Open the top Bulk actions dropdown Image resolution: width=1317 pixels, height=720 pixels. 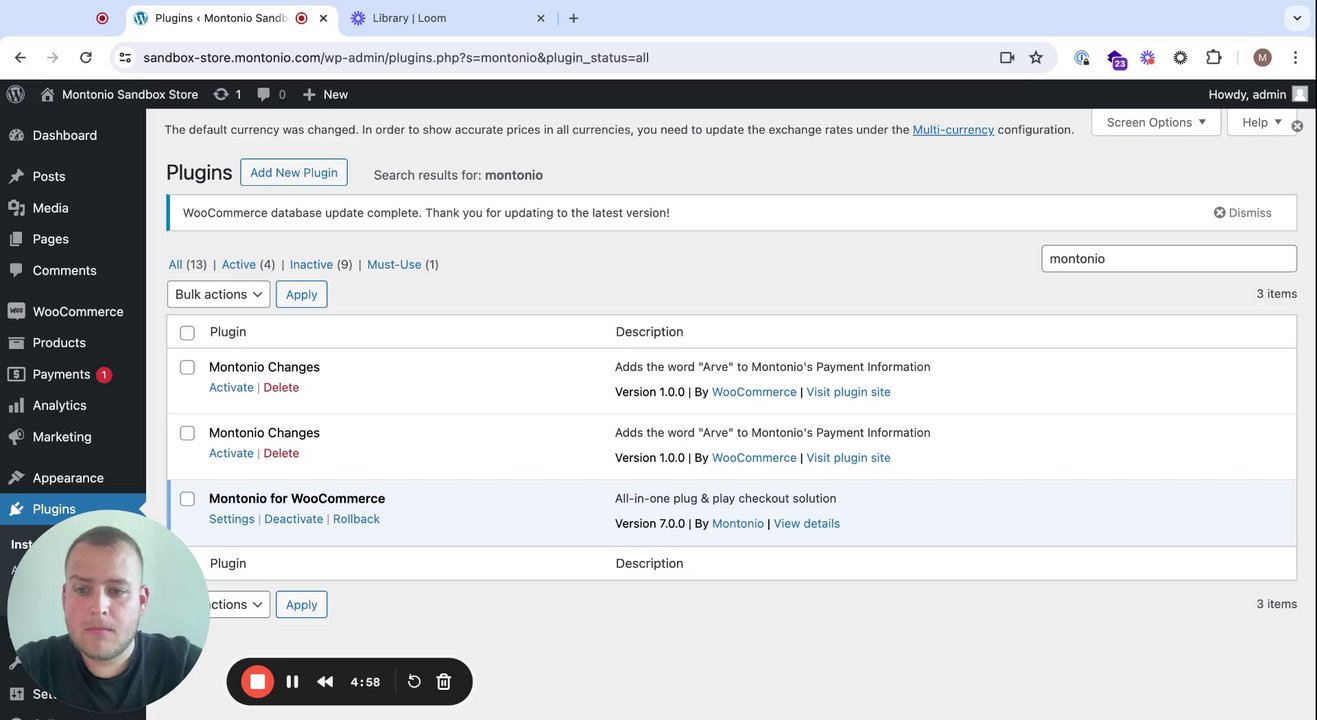[x=218, y=294]
